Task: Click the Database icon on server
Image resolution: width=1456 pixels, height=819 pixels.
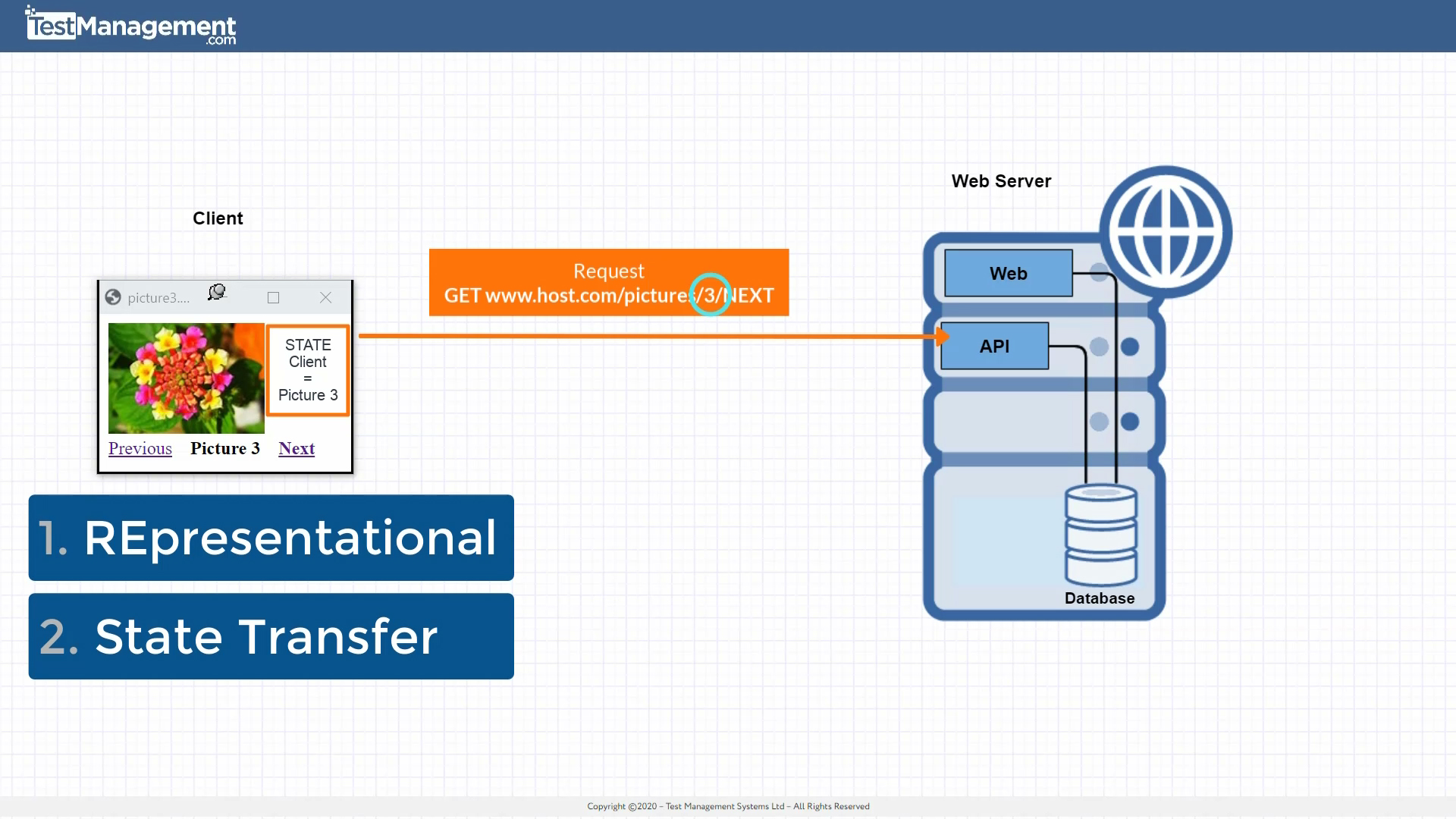Action: click(1098, 538)
